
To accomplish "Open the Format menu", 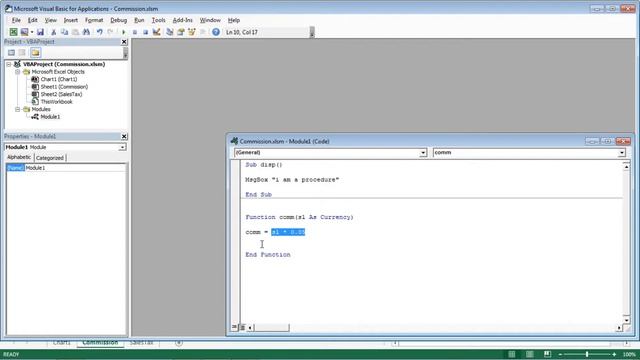I will [94, 20].
